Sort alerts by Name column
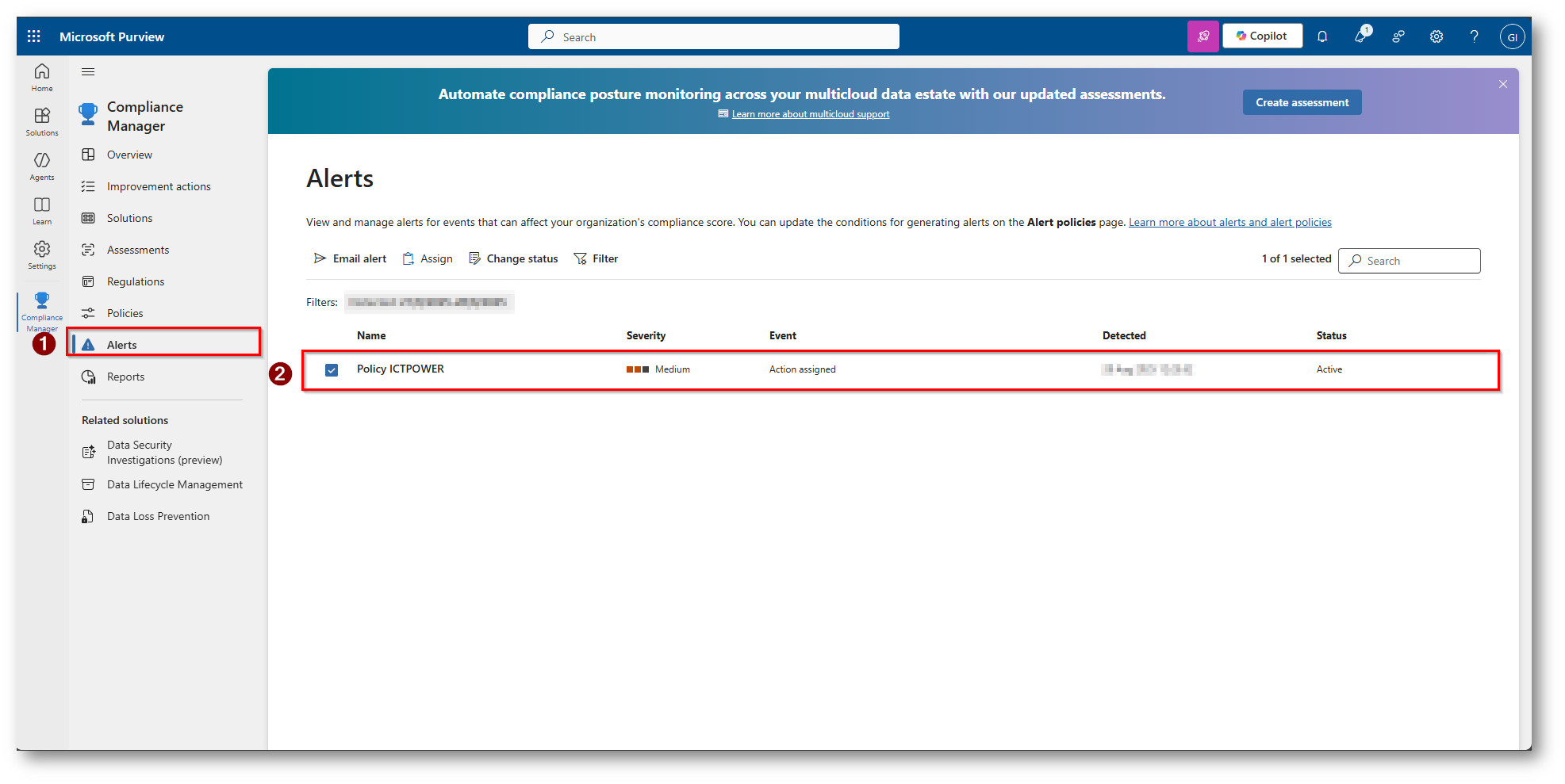This screenshot has height=784, width=1565. click(371, 335)
